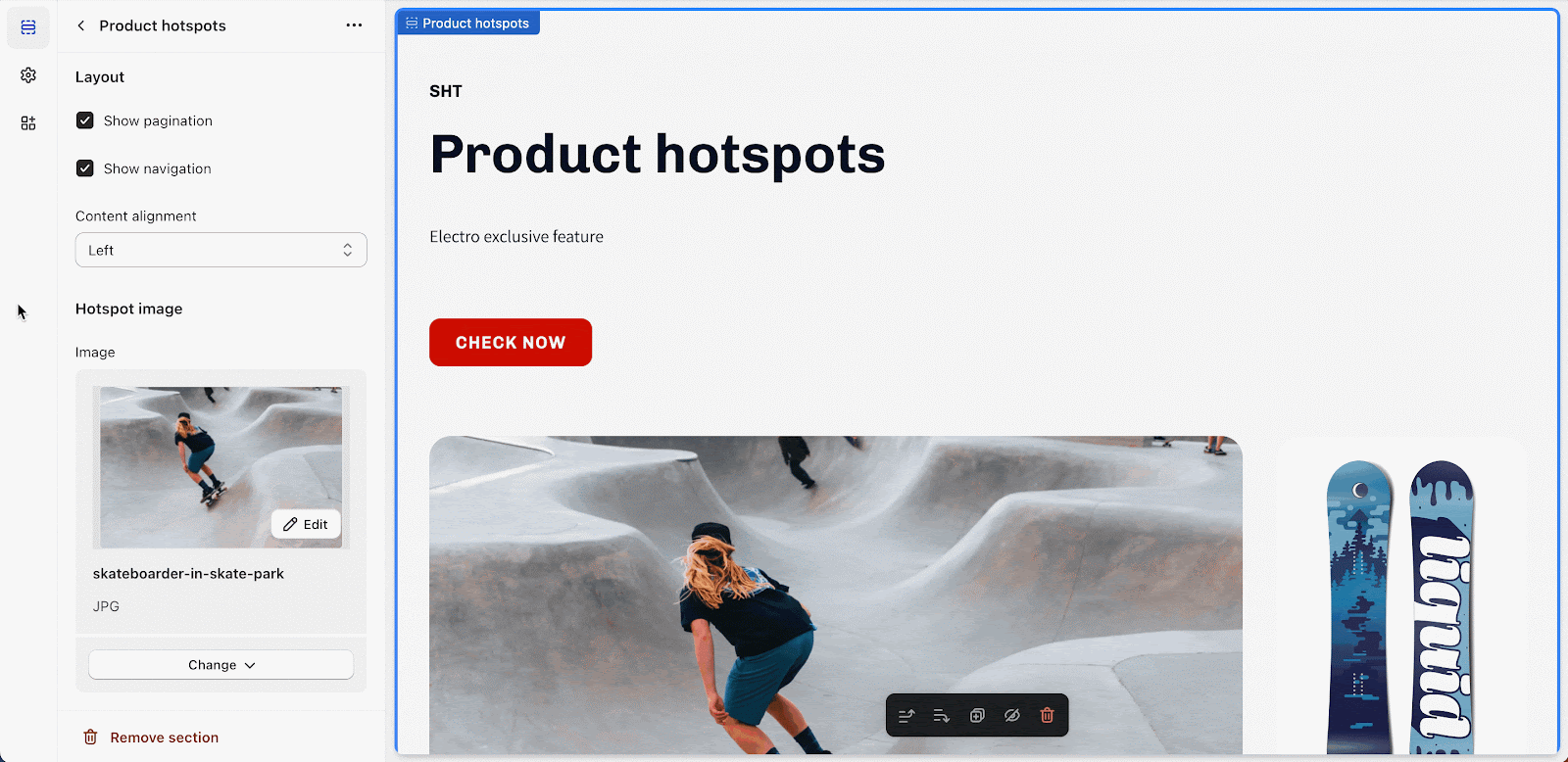
Task: Click the red CHECK NOW button
Action: (511, 343)
